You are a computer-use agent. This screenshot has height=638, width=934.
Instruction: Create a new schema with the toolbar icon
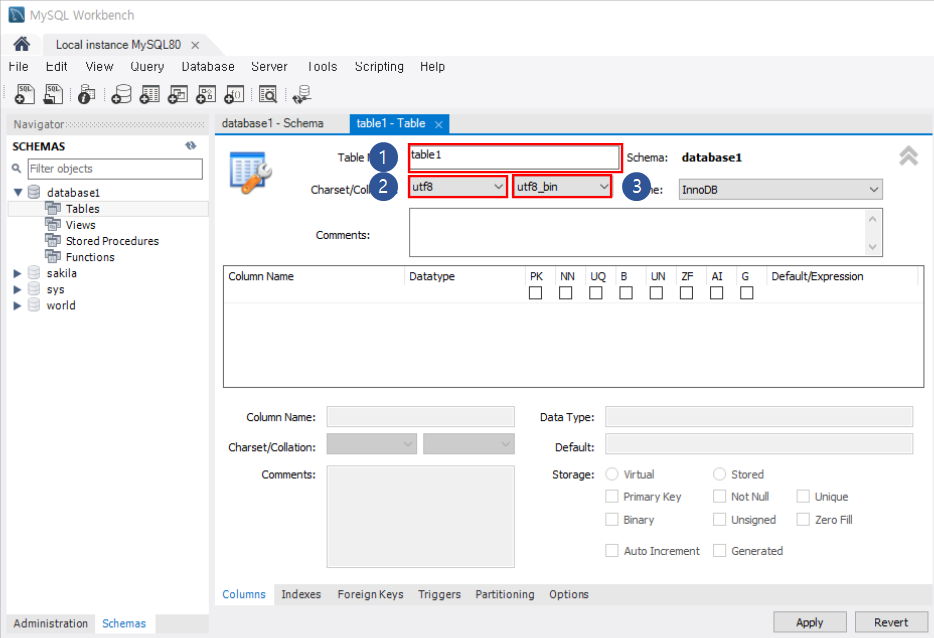point(121,93)
